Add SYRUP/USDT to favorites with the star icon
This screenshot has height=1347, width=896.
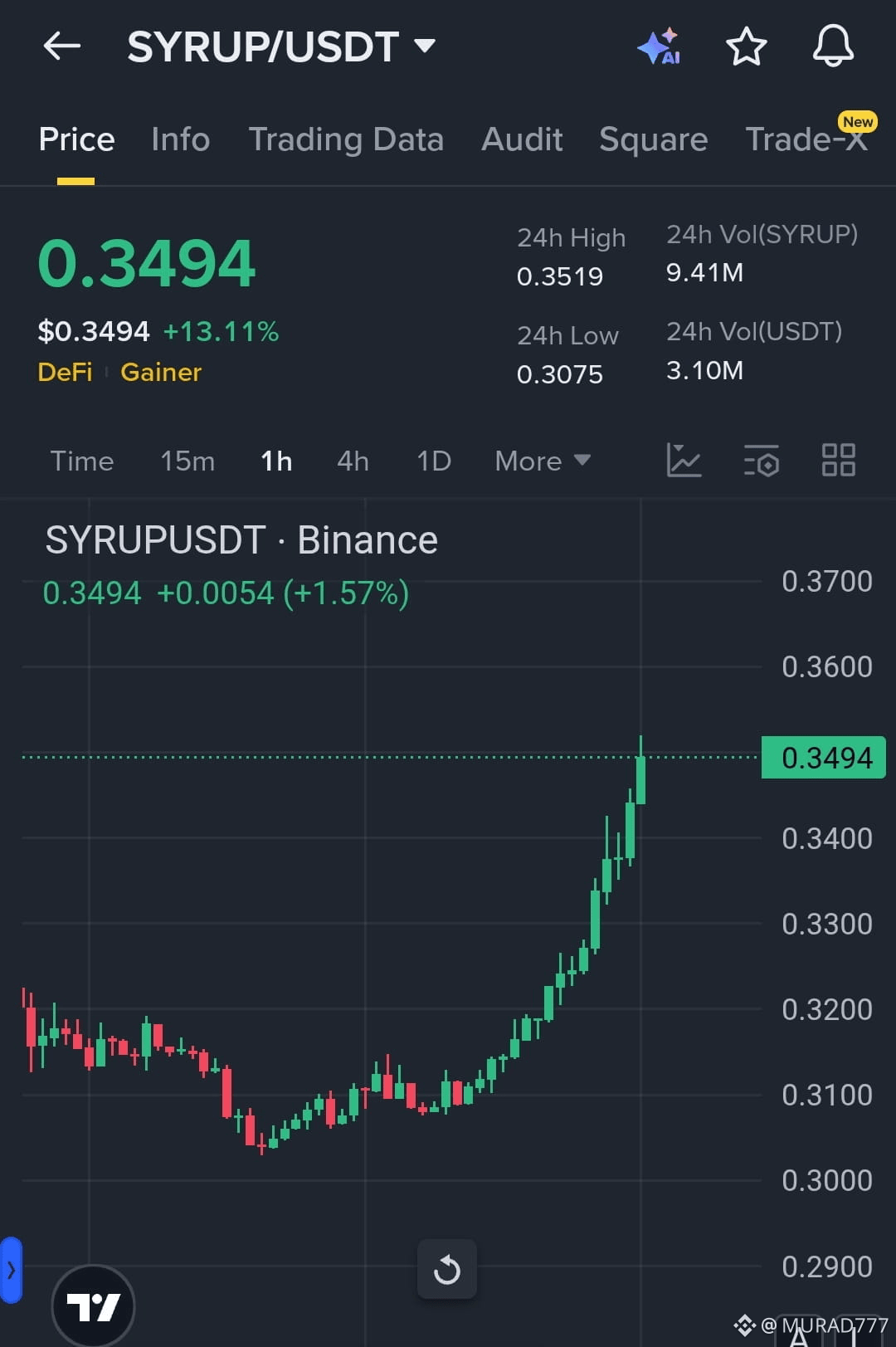[x=746, y=46]
